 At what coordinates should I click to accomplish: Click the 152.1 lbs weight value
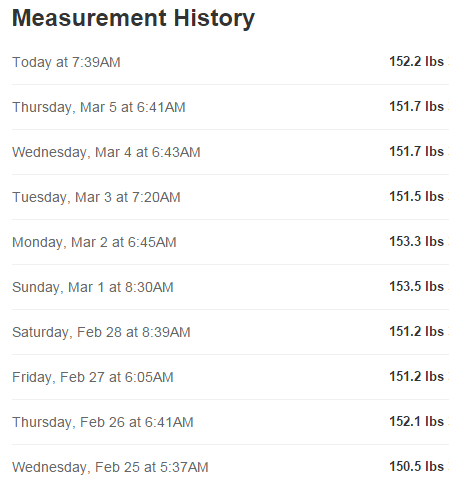click(x=417, y=422)
